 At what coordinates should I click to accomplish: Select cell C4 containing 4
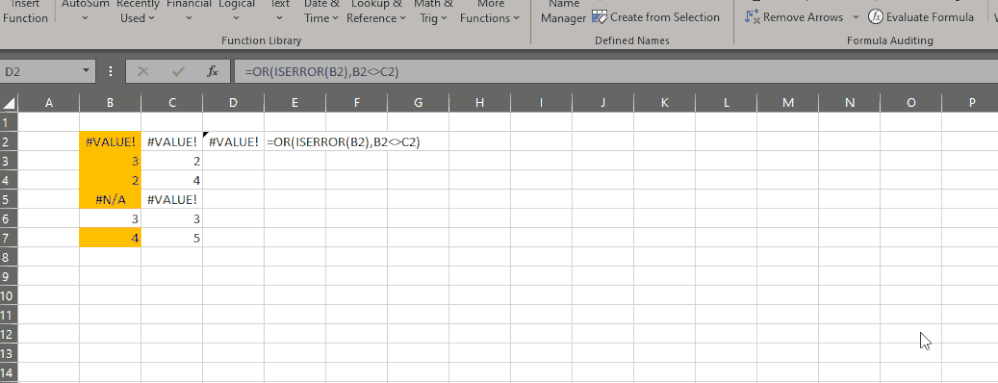(x=172, y=180)
